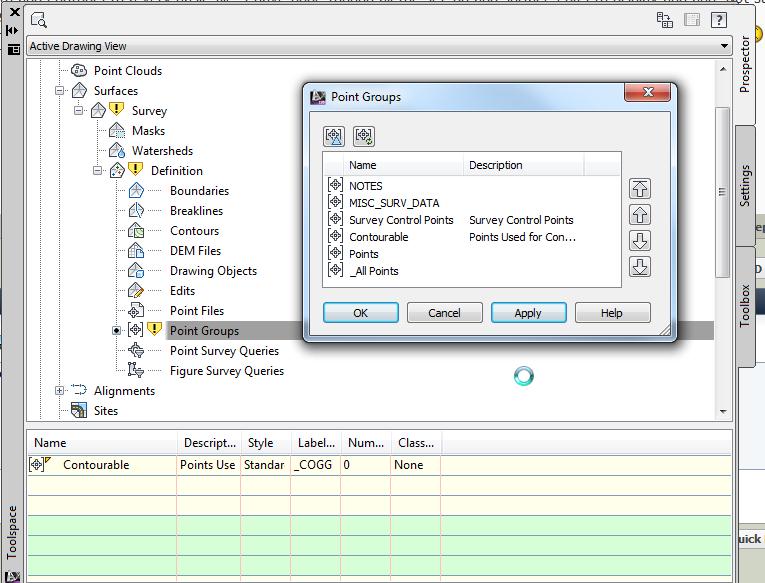Move selected point group up one position
The image size is (765, 583).
pos(640,215)
